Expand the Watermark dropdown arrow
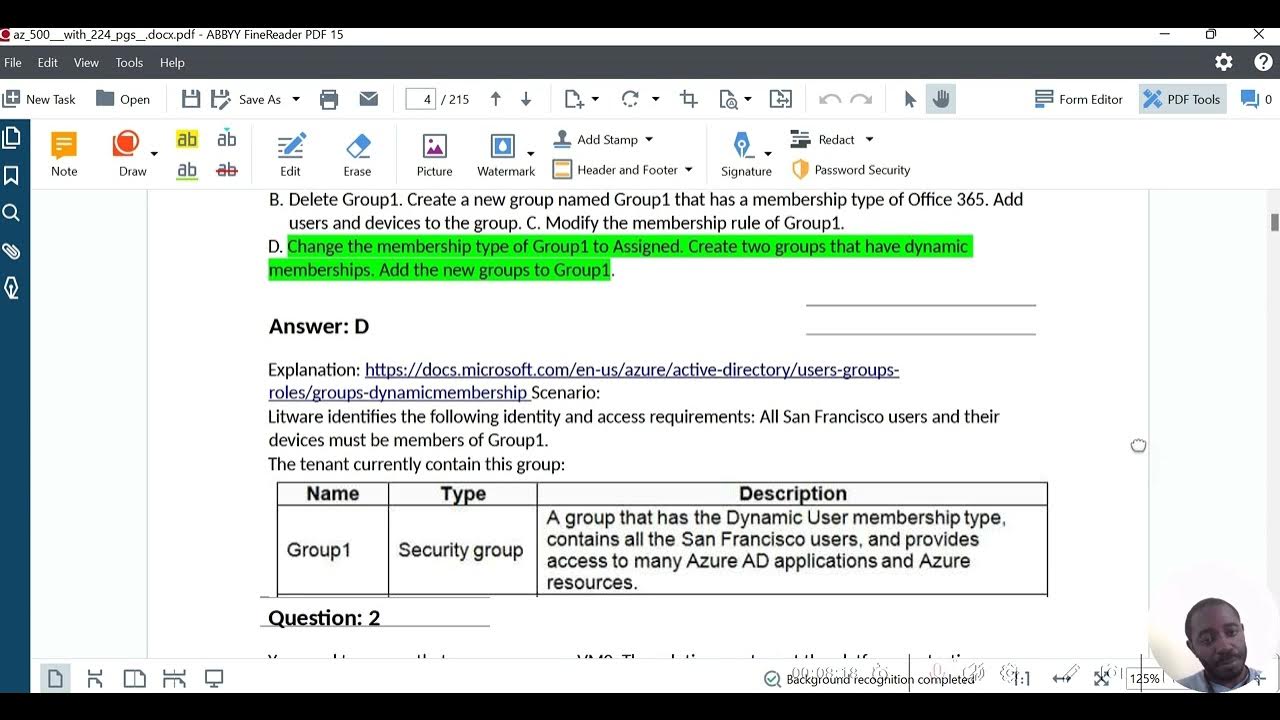This screenshot has height=720, width=1280. click(530, 154)
